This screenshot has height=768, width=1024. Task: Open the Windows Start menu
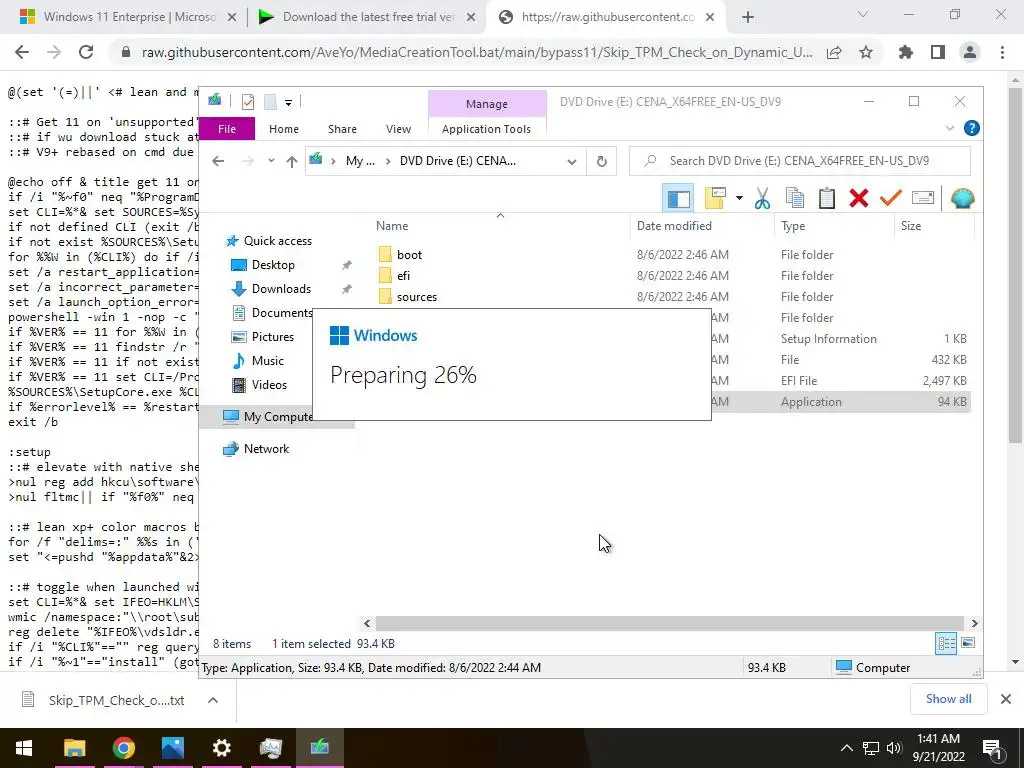24,748
